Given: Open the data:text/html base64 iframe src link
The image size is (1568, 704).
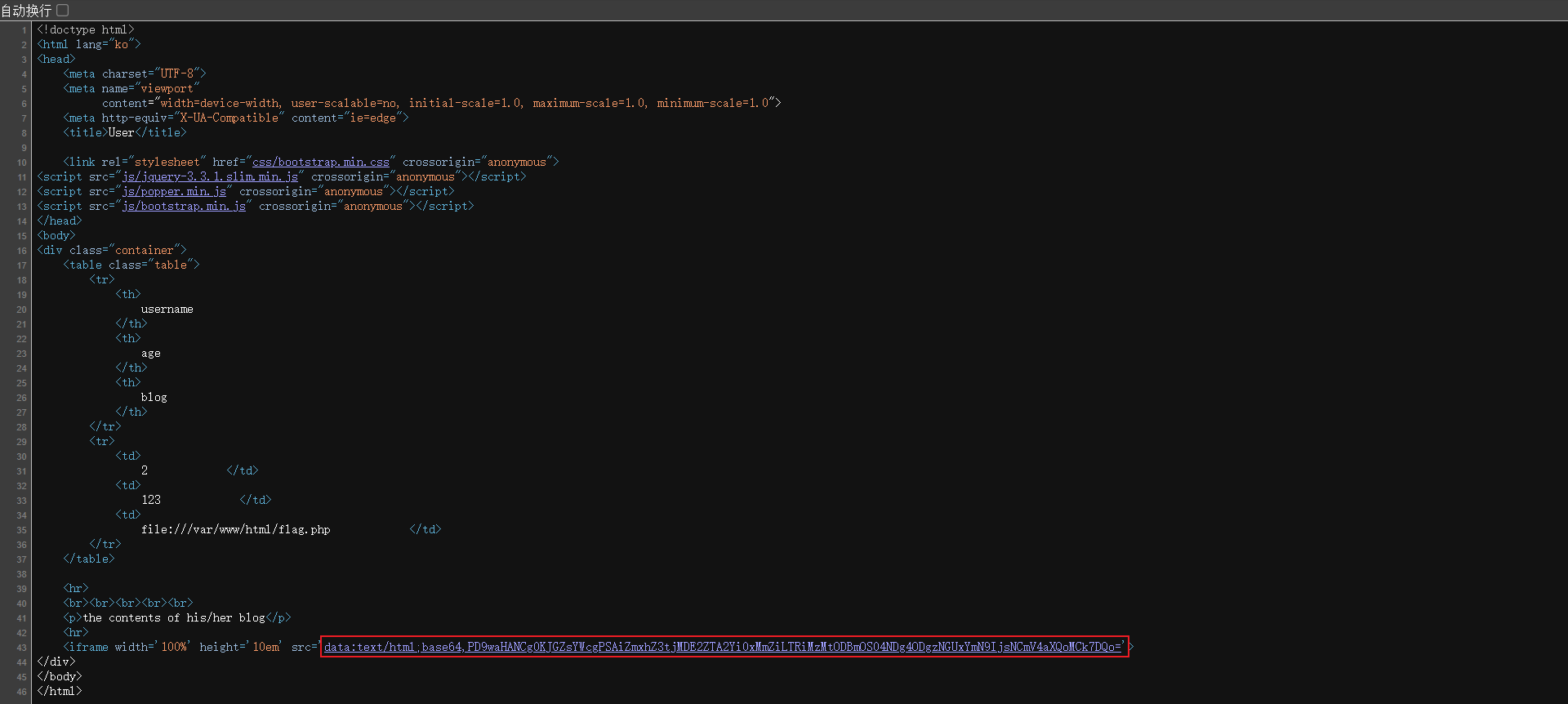Looking at the screenshot, I should point(723,647).
